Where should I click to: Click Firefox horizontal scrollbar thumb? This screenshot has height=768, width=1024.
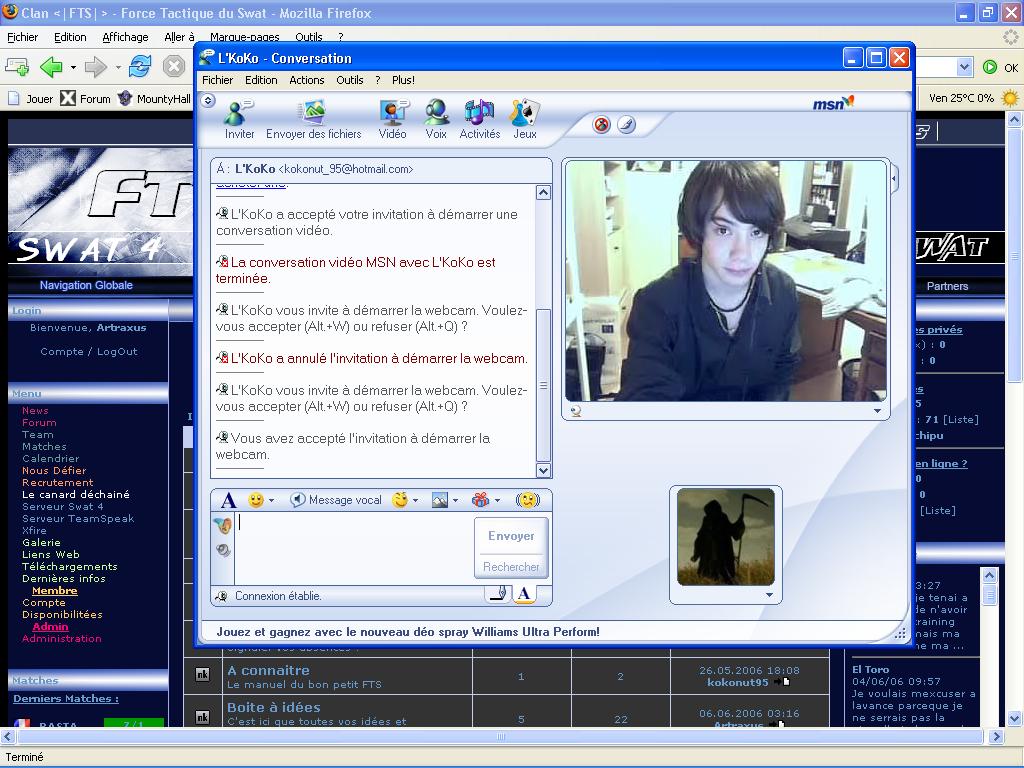[x=500, y=737]
